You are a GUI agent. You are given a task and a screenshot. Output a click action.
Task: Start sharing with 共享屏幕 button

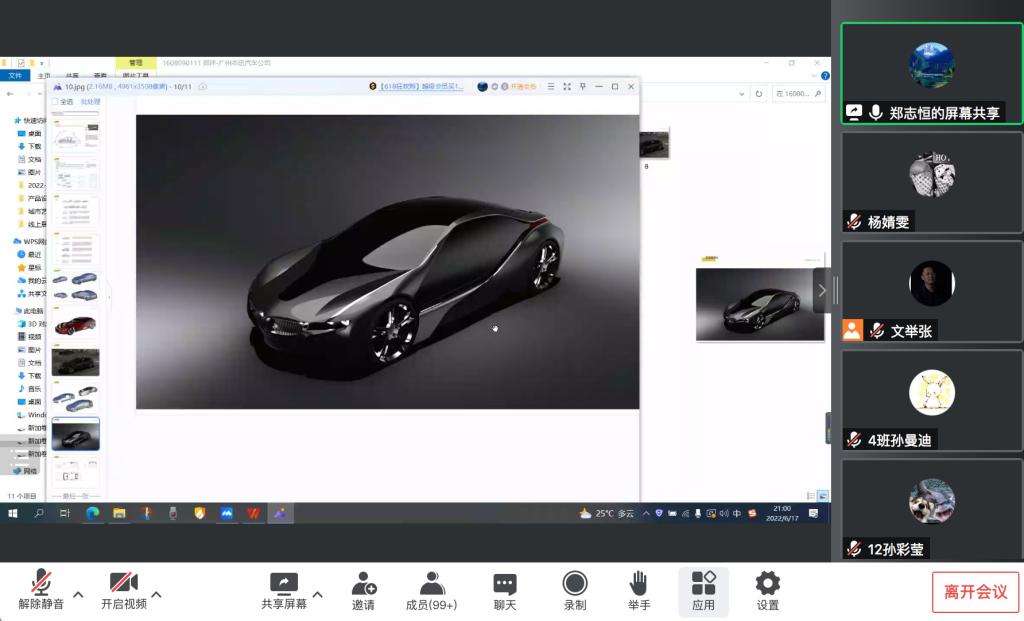(x=283, y=590)
